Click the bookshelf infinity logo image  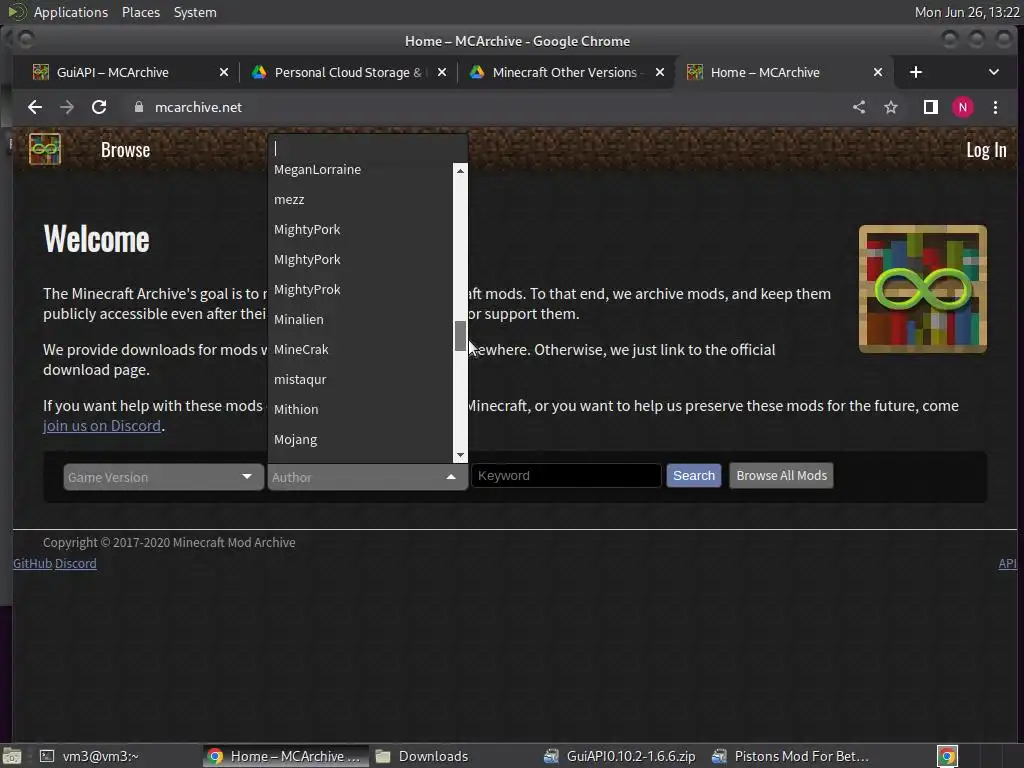922,289
